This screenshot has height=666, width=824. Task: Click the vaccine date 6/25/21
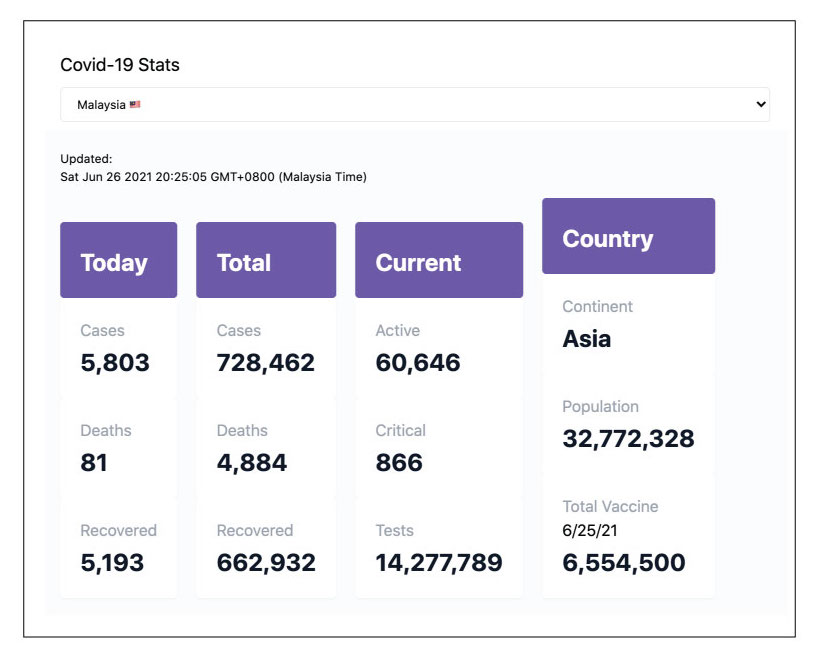coord(590,530)
